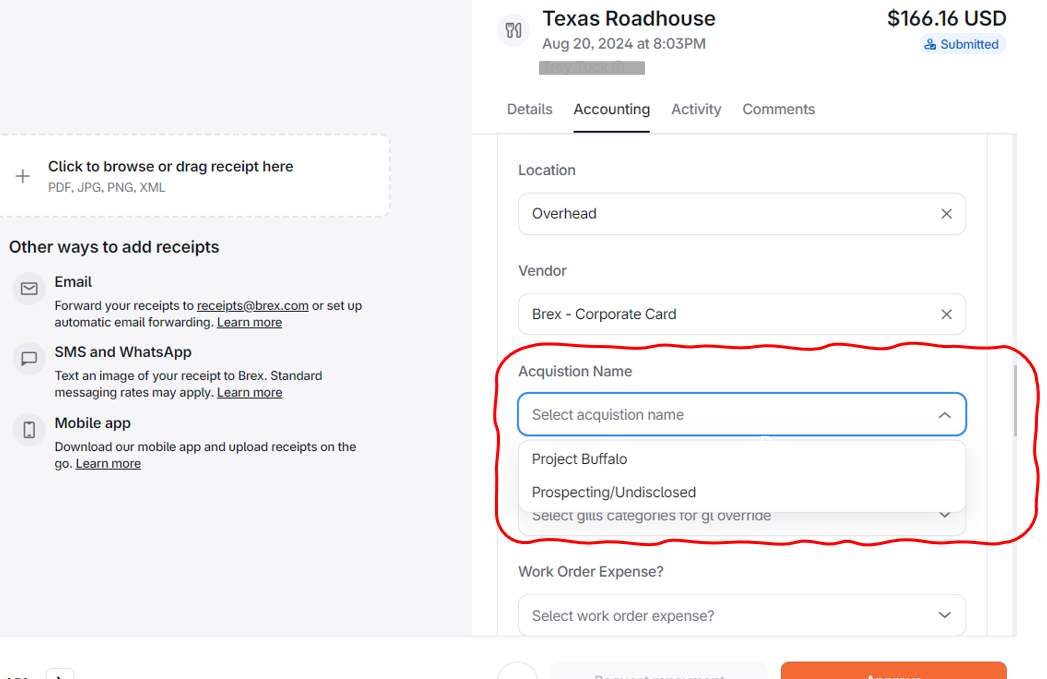Click the Other ways to add receipts heading
Image resolution: width=1047 pixels, height=679 pixels.
click(114, 247)
